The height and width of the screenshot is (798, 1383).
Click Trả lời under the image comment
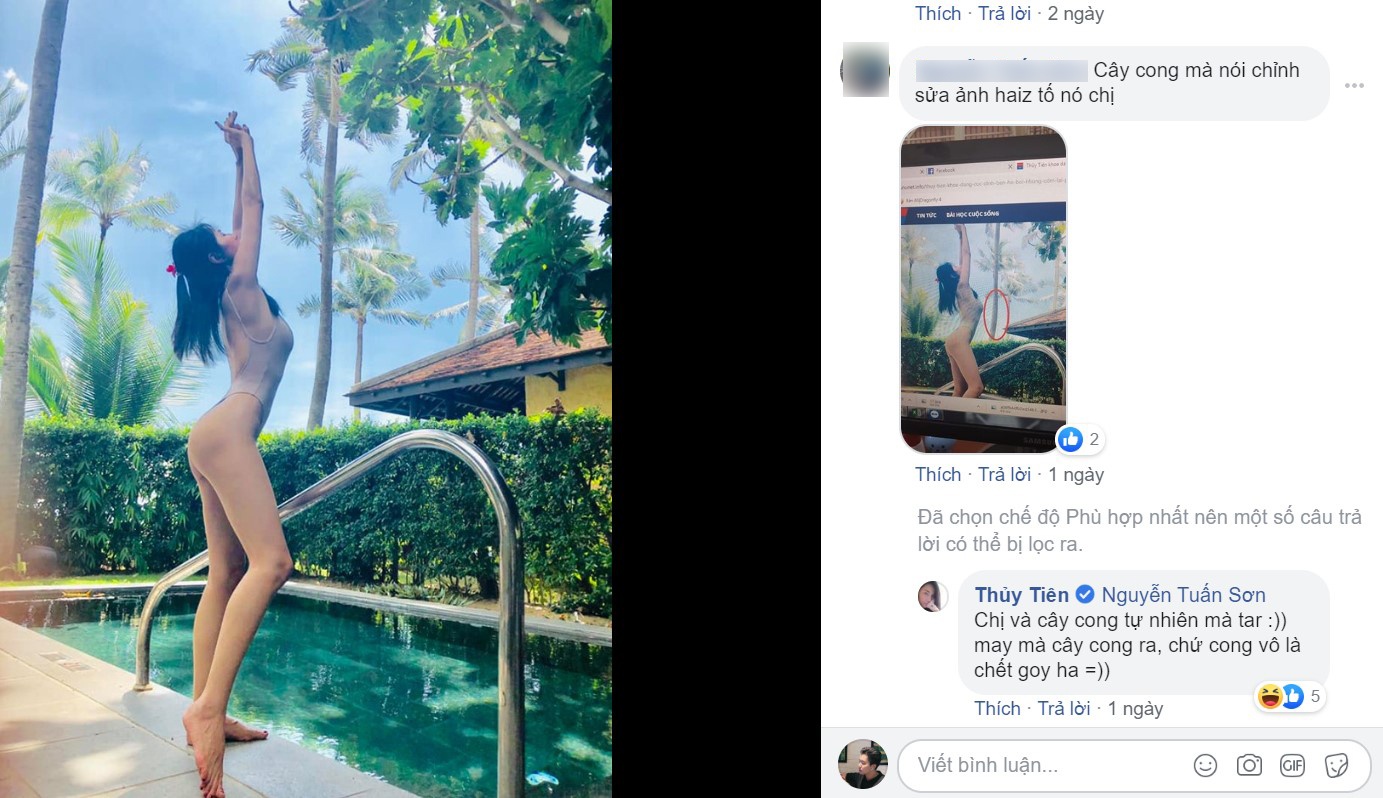coord(1004,475)
